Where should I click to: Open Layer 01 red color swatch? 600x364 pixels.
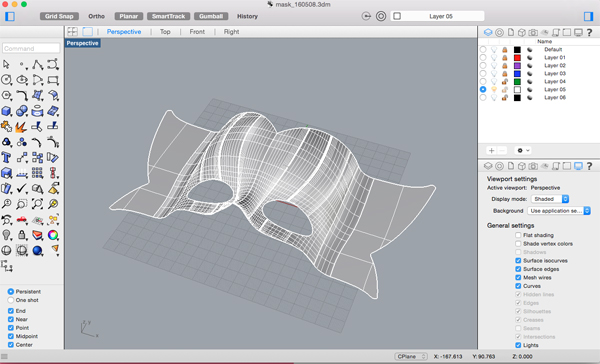517,57
